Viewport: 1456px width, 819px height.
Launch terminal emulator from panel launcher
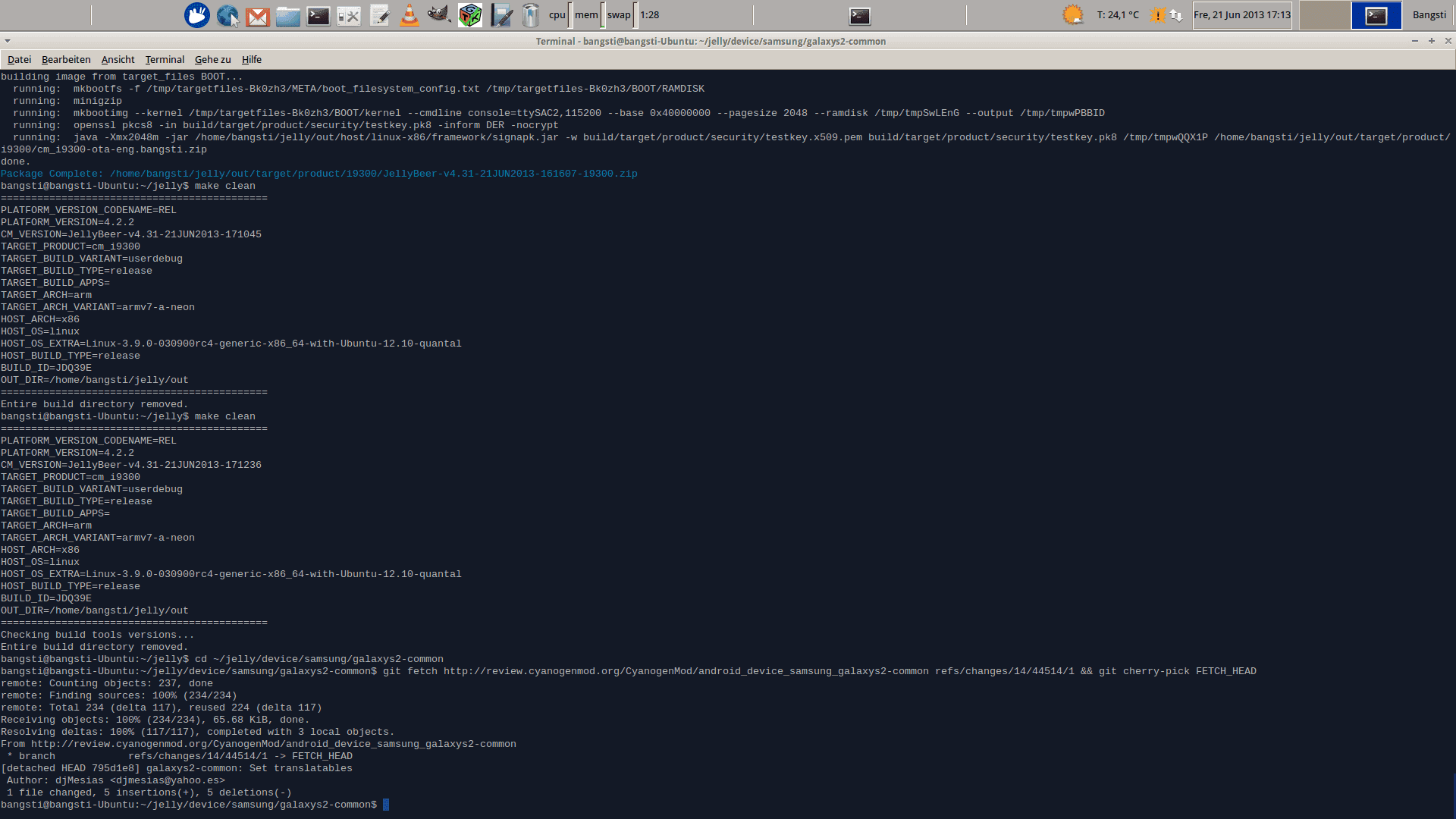click(318, 16)
